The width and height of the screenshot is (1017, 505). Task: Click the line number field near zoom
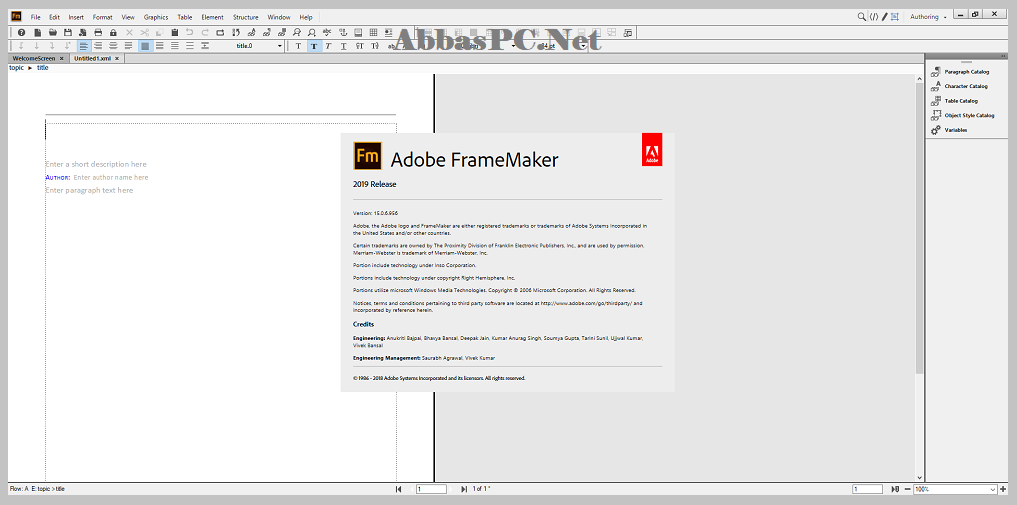click(x=867, y=489)
